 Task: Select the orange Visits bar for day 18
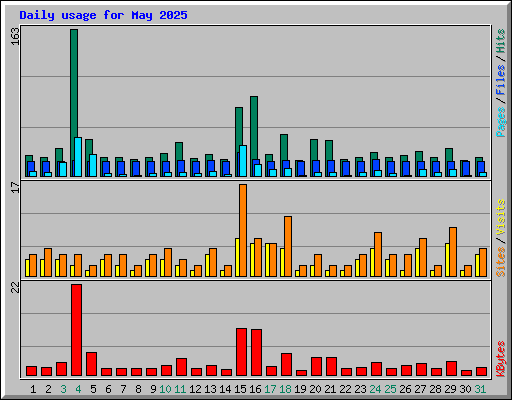click(288, 246)
